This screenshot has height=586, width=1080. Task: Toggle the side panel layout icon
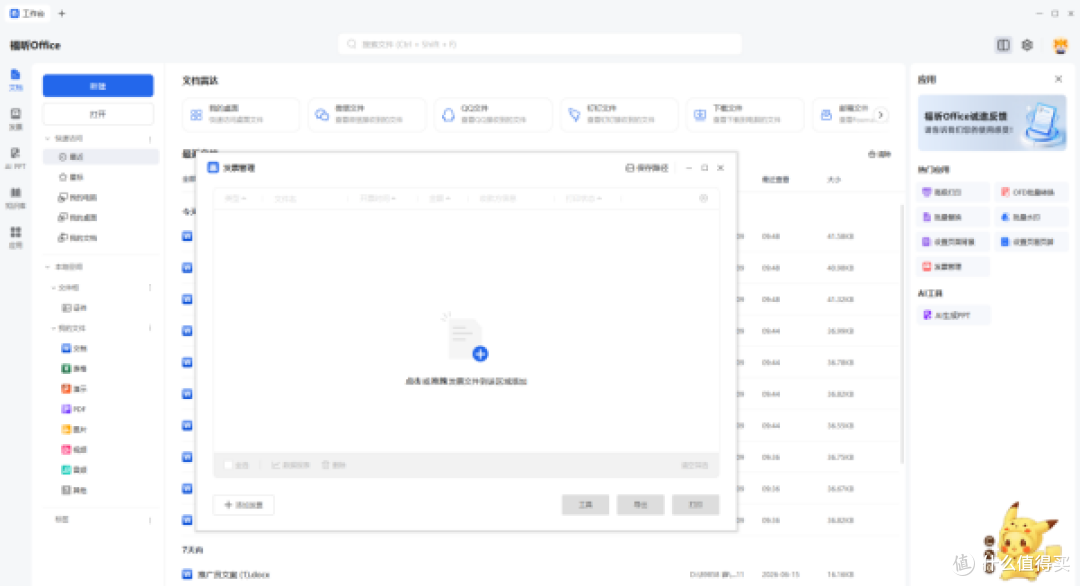coord(1003,45)
